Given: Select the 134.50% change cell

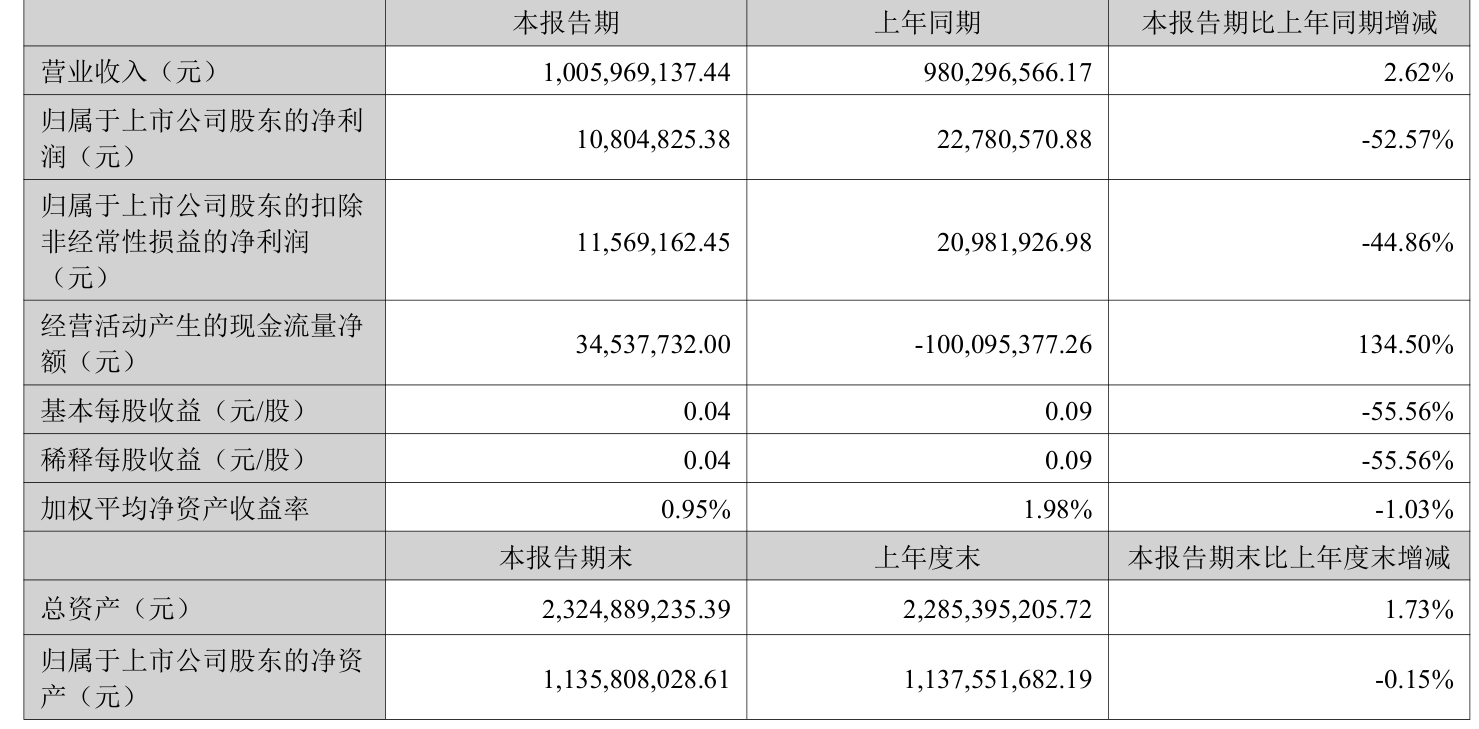Looking at the screenshot, I should click(x=1409, y=344).
